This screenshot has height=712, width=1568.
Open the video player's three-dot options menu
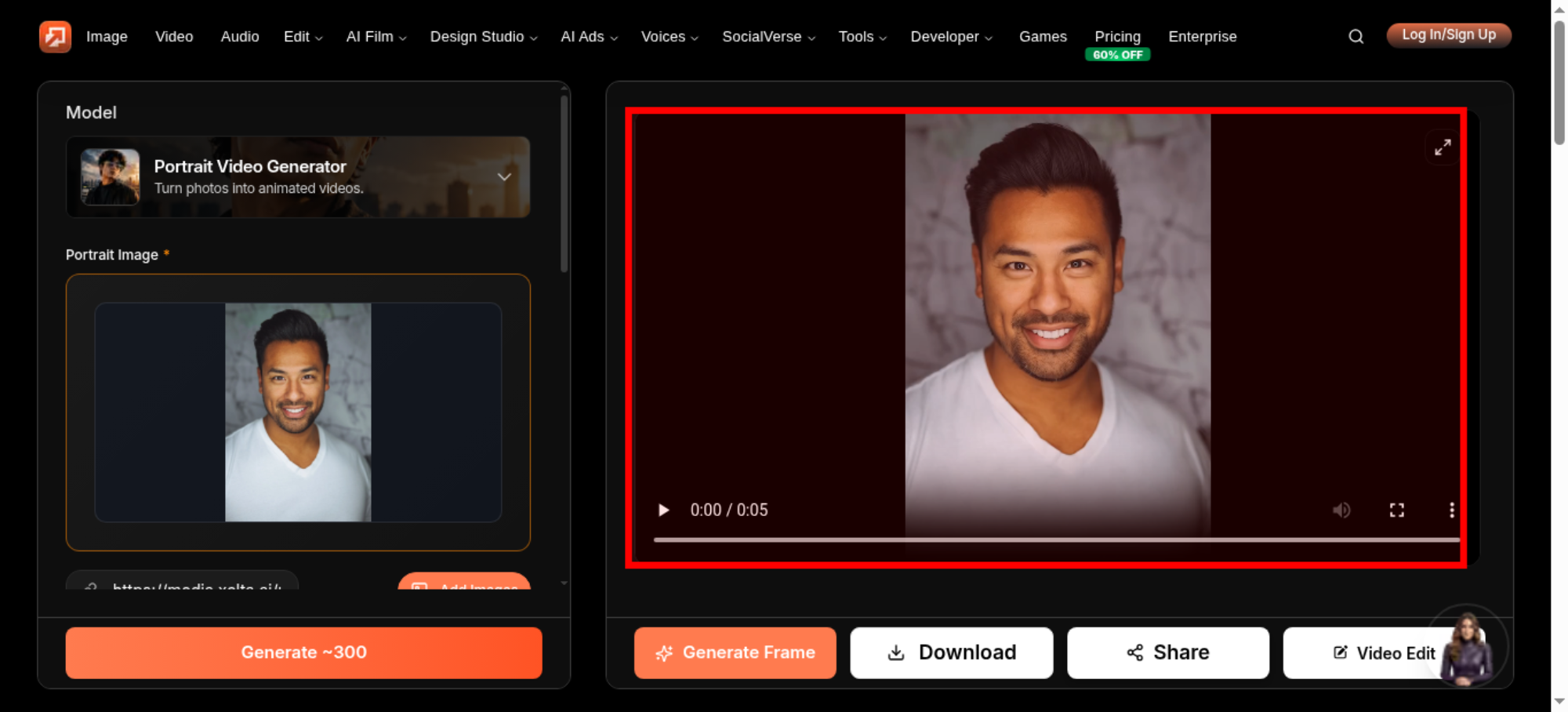click(1451, 510)
